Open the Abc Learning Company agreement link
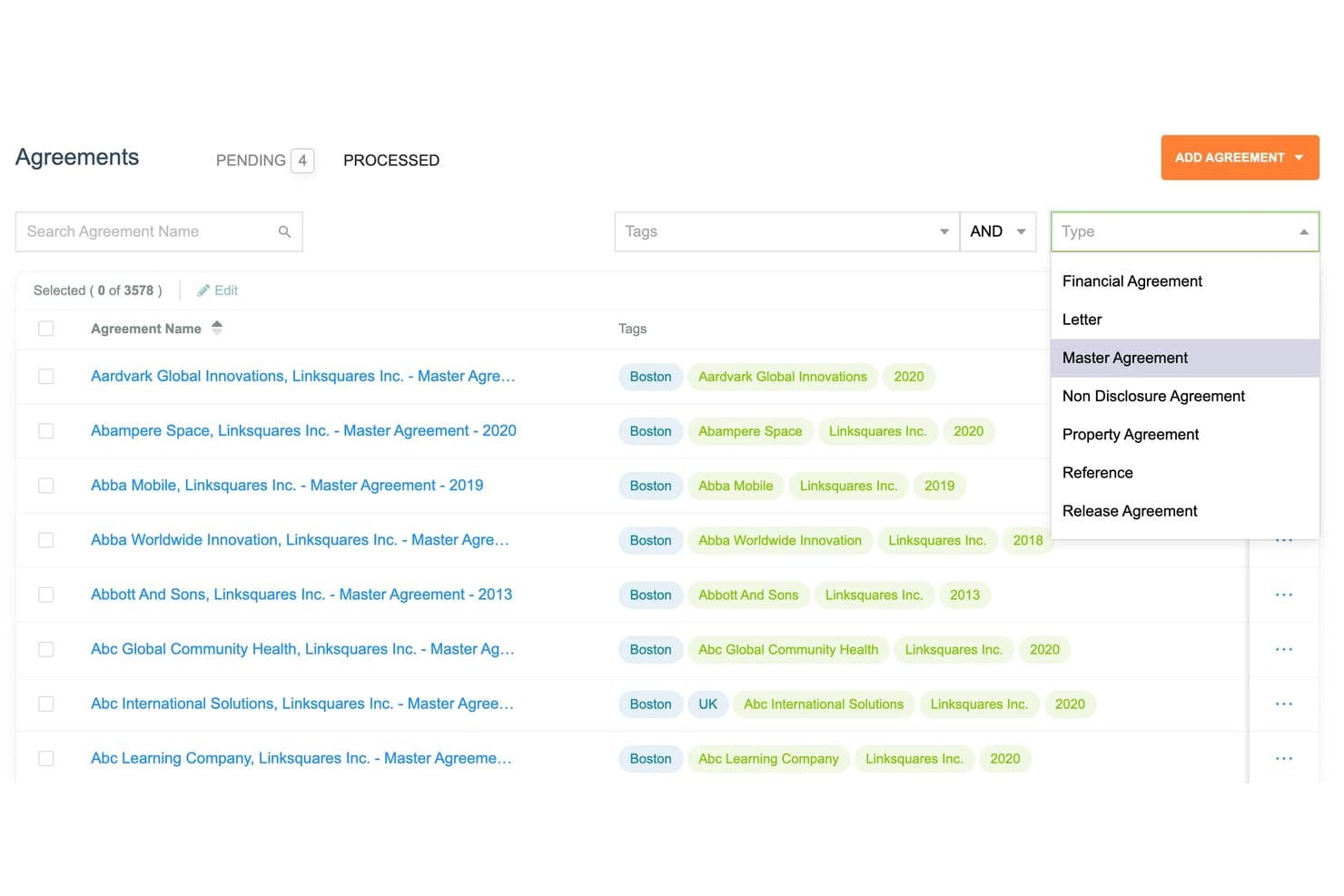The image size is (1344, 896). click(301, 758)
